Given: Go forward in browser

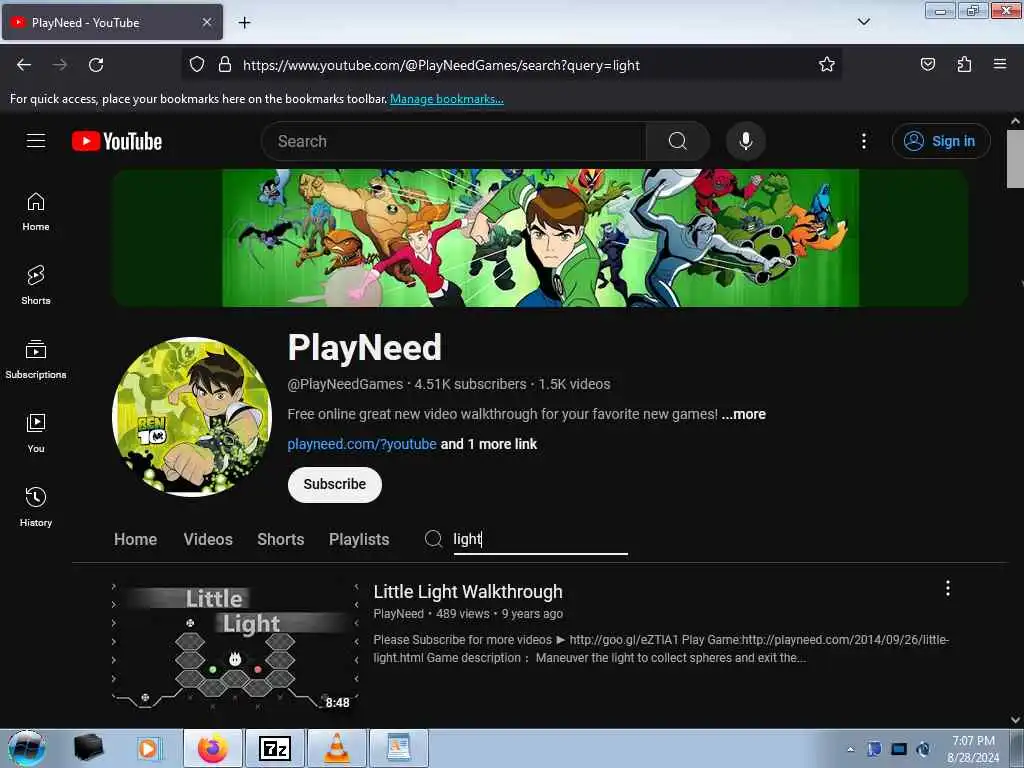Looking at the screenshot, I should pyautogui.click(x=60, y=65).
